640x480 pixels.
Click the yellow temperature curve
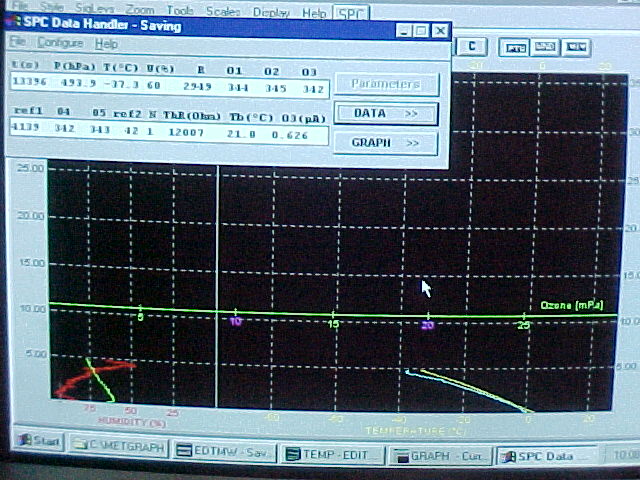[x=476, y=391]
